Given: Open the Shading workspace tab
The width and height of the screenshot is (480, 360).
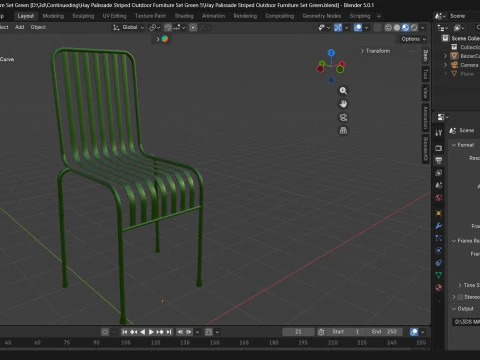Looking at the screenshot, I should (184, 16).
